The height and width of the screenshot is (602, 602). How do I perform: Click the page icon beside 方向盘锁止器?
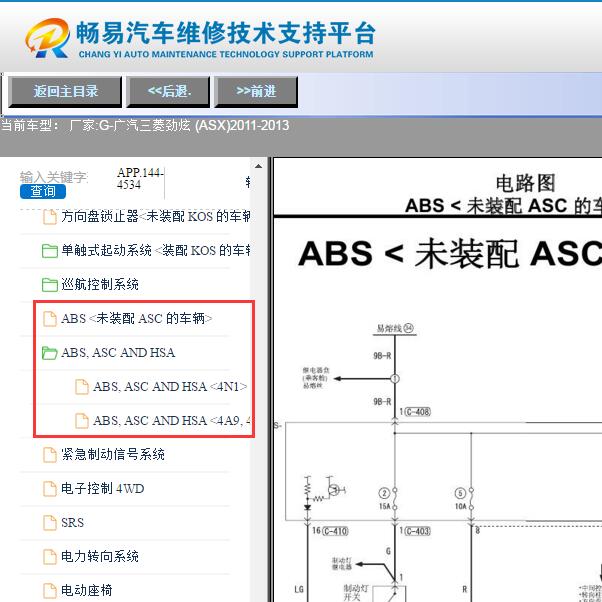[50, 217]
